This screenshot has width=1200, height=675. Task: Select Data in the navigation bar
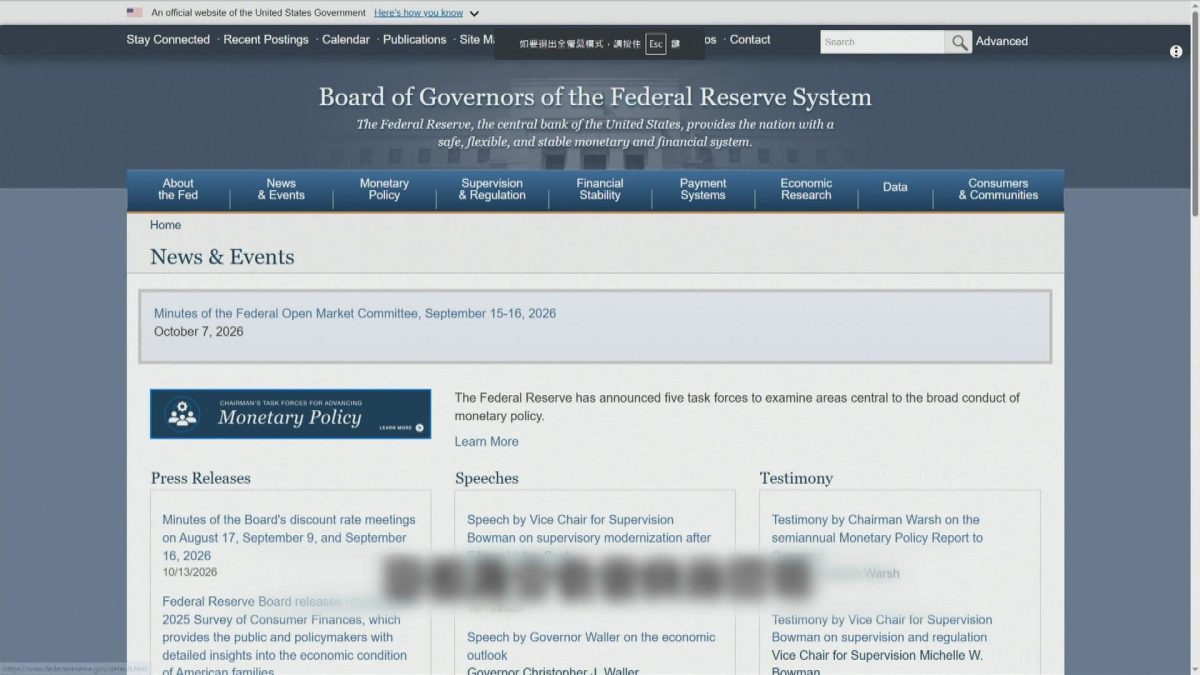[895, 188]
